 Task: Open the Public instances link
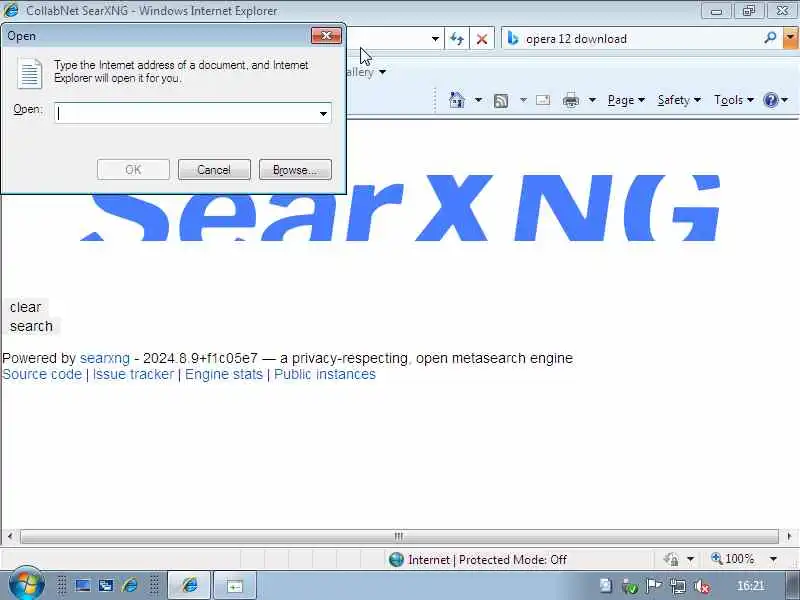[x=325, y=374]
